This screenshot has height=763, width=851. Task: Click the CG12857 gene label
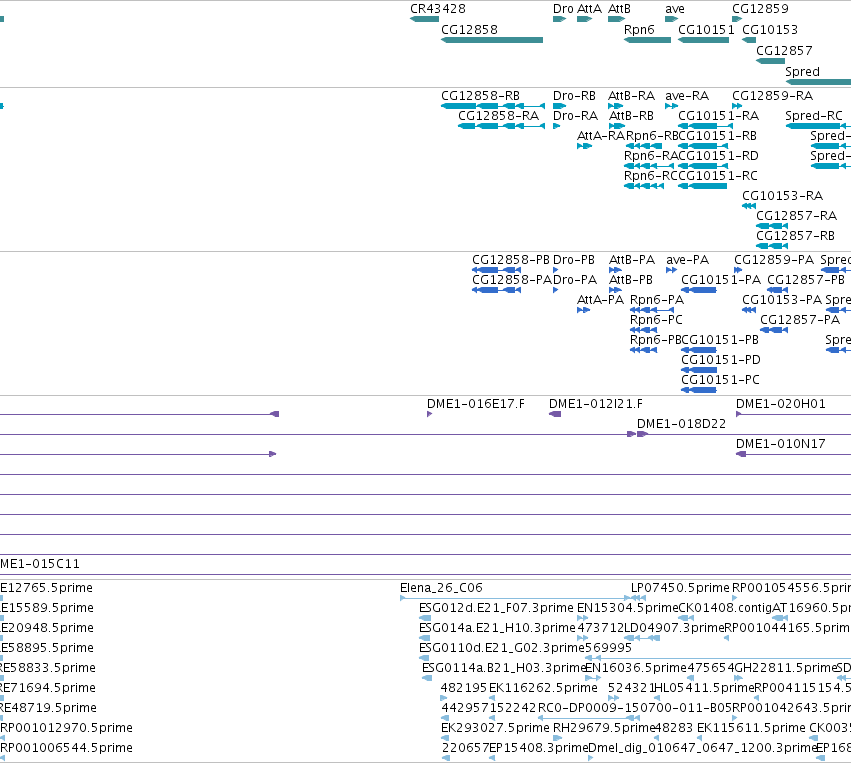784,51
